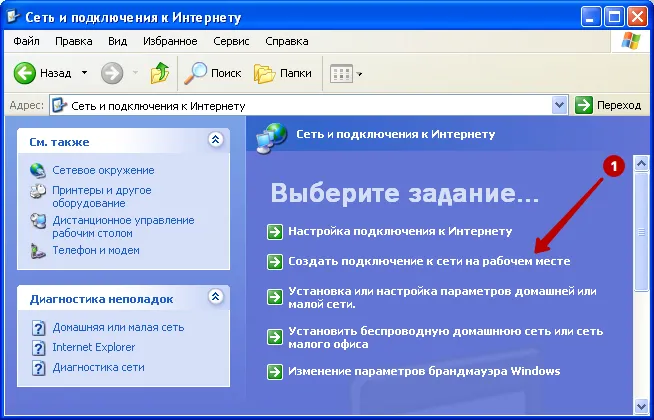Screen dimensions: 654x420
Task: Expand the address bar dropdown
Action: [x=559, y=105]
